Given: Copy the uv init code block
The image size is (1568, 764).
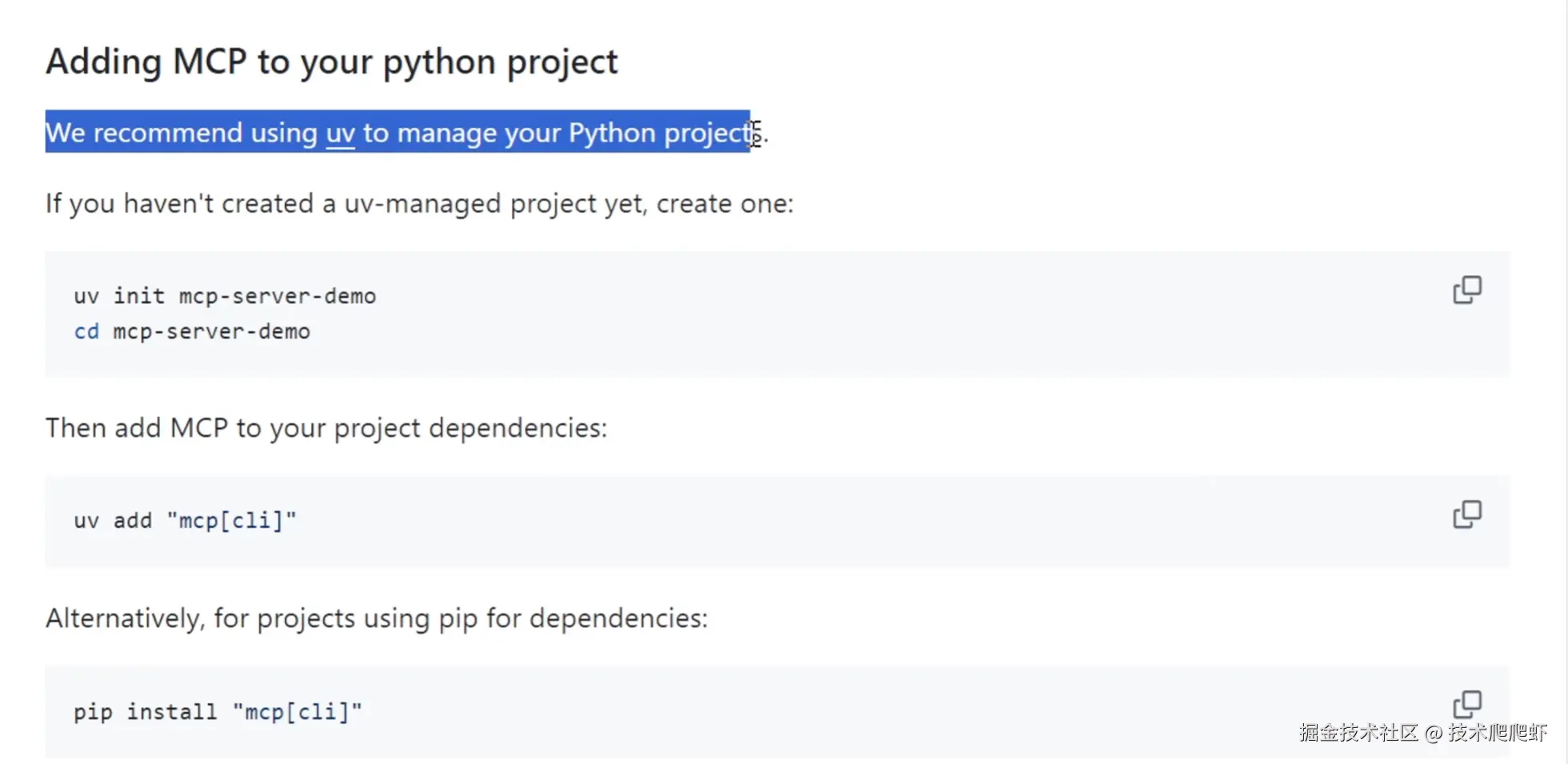Looking at the screenshot, I should click(1466, 290).
